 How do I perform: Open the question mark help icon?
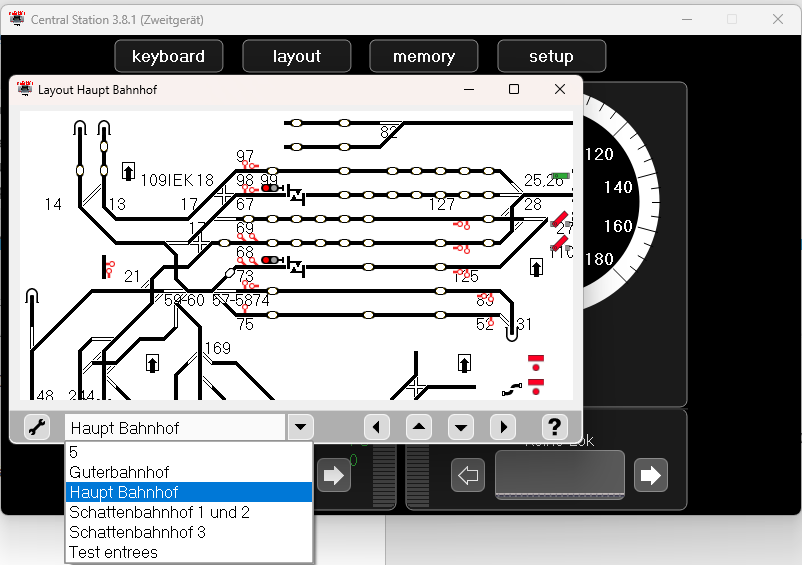coord(555,428)
